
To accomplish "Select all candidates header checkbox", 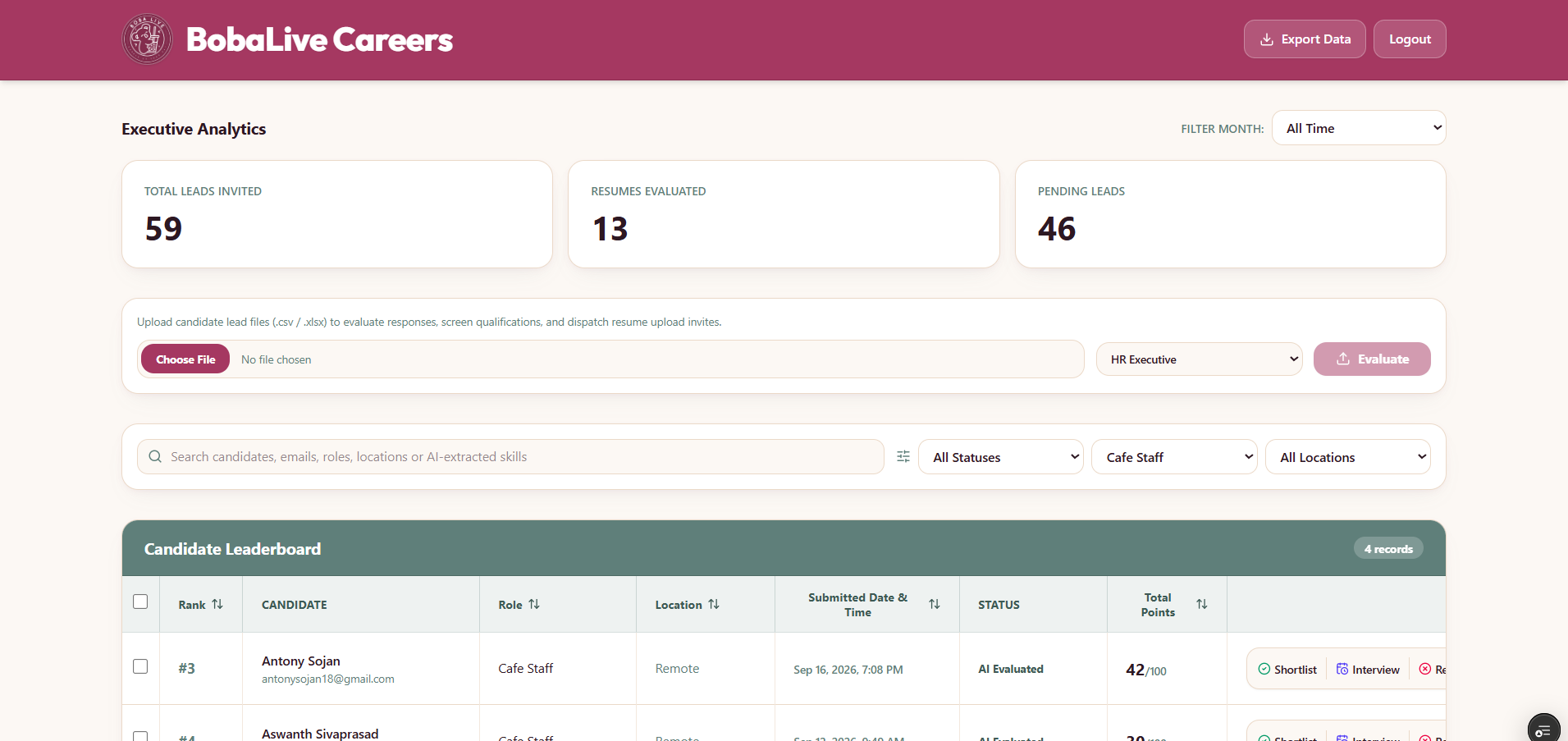I will tap(140, 601).
